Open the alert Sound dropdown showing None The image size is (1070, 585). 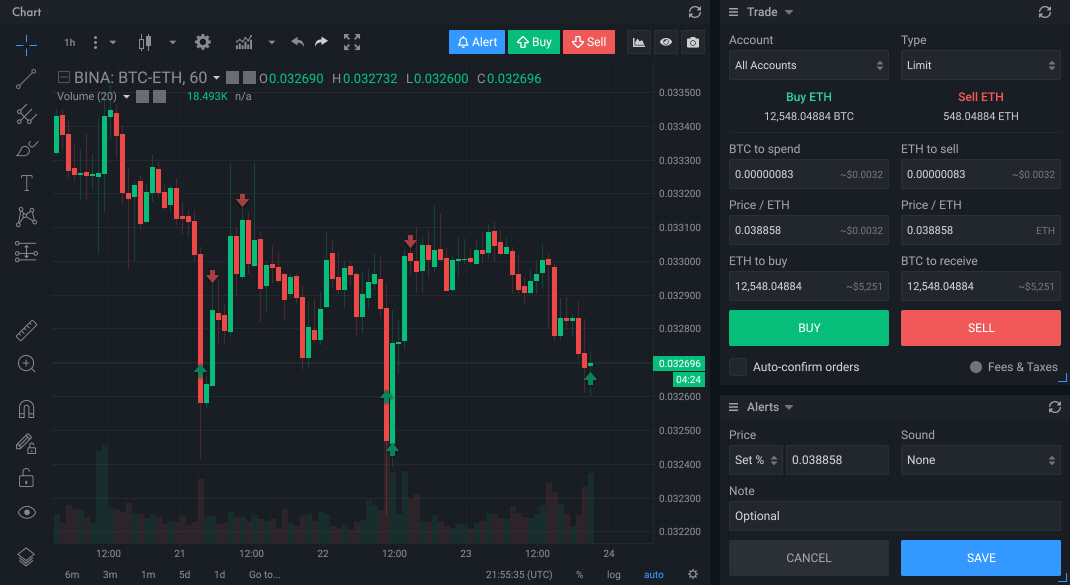[981, 460]
